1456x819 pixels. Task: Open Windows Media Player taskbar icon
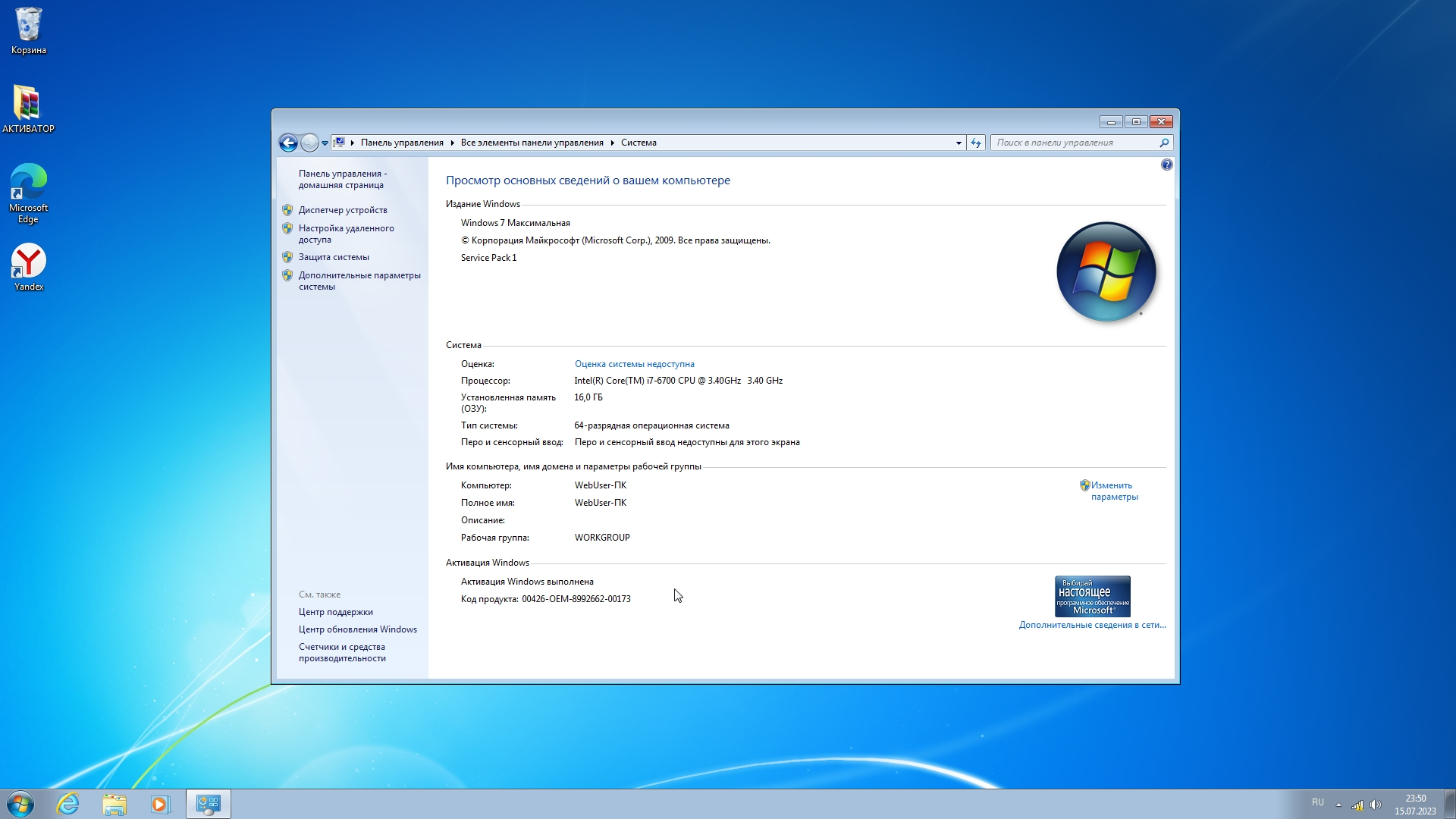click(x=160, y=804)
